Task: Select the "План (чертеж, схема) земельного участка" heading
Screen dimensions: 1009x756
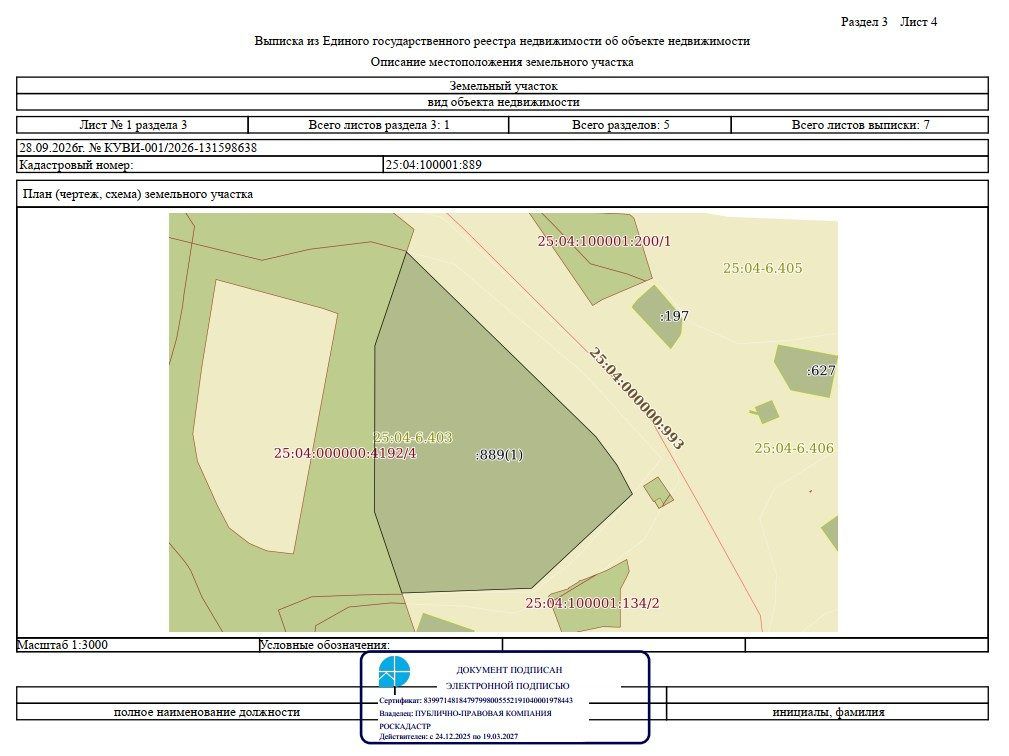Action: point(138,194)
